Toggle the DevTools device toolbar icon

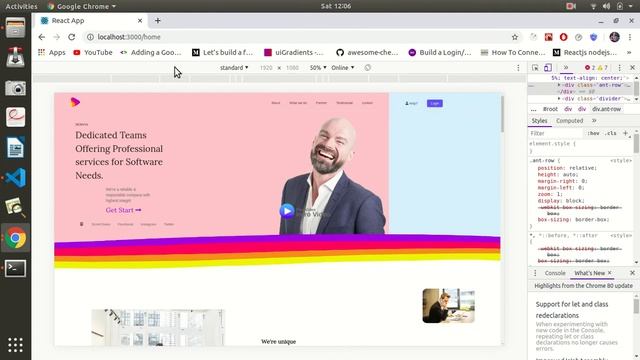pos(548,68)
